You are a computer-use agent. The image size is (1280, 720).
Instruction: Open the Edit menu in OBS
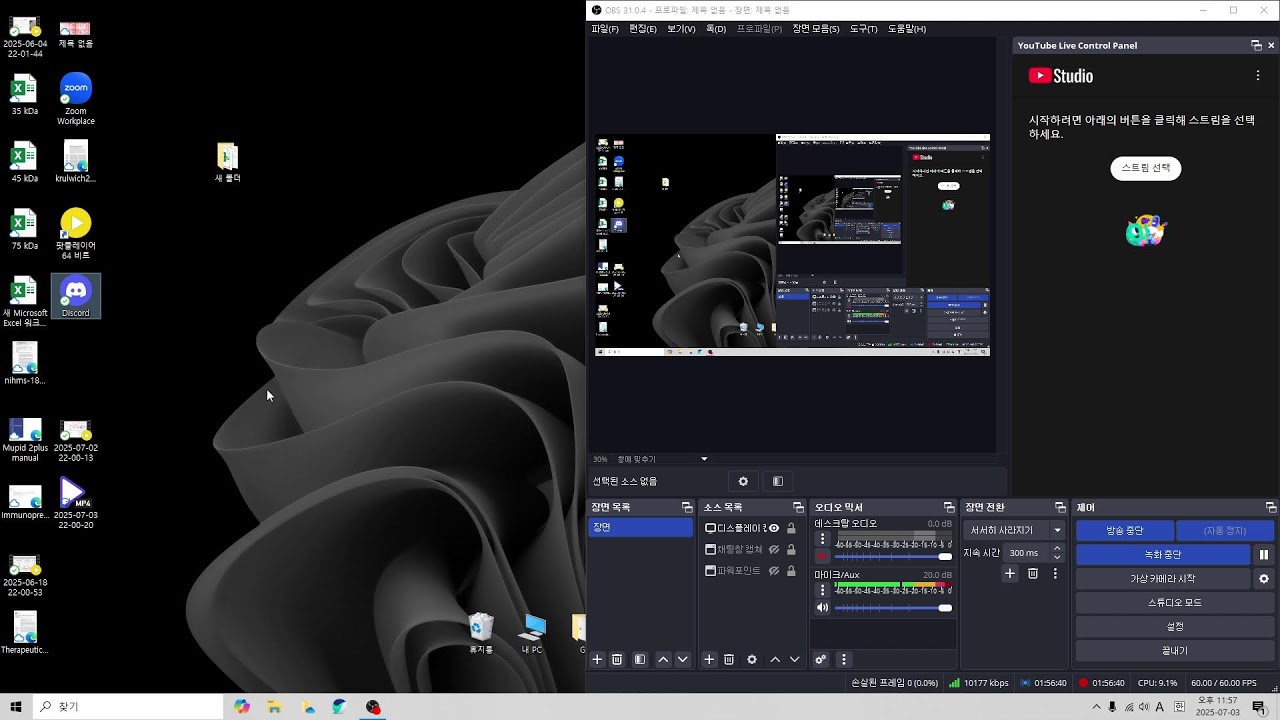[643, 29]
